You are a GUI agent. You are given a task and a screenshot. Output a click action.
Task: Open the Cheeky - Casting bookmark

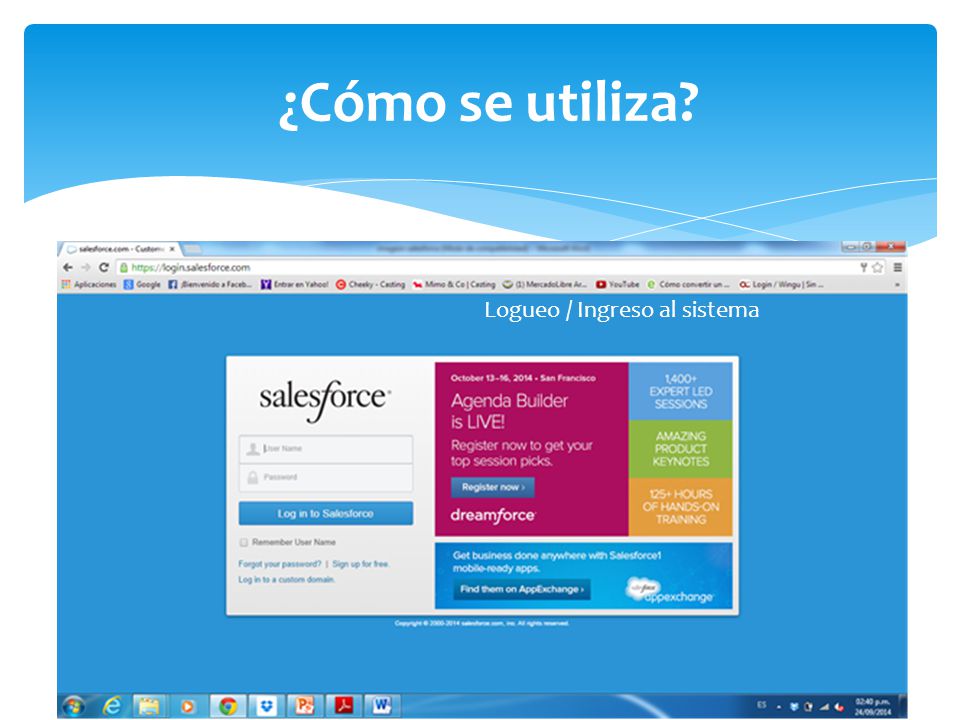[x=370, y=285]
